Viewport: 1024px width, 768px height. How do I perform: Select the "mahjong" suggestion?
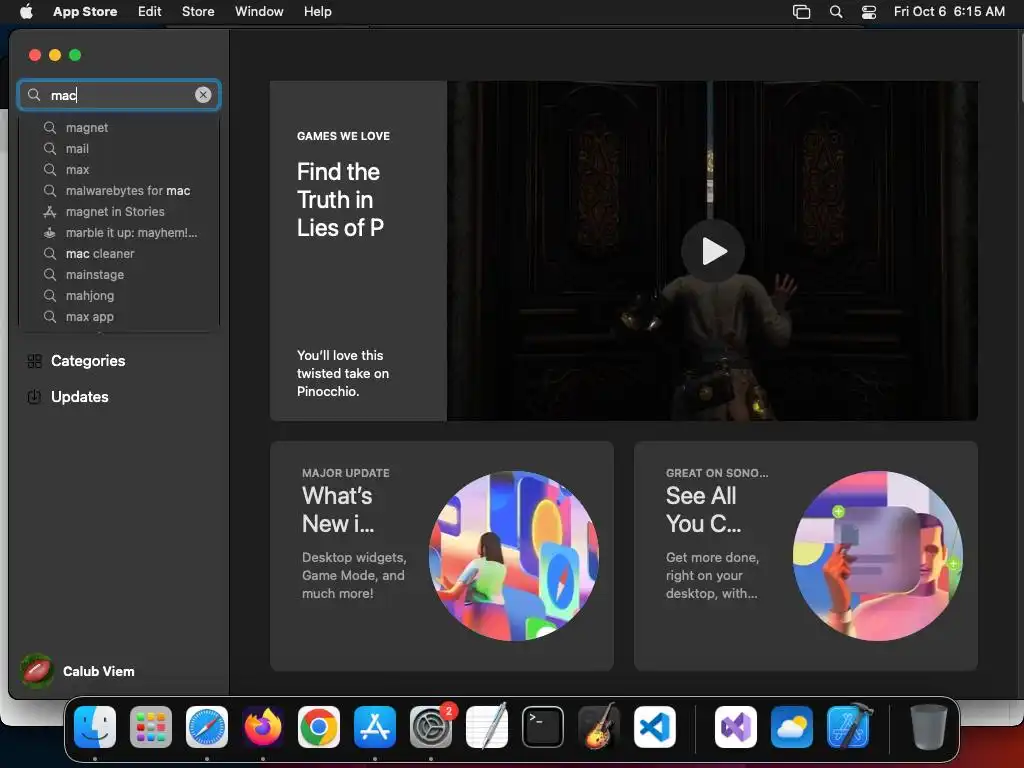tap(118, 295)
